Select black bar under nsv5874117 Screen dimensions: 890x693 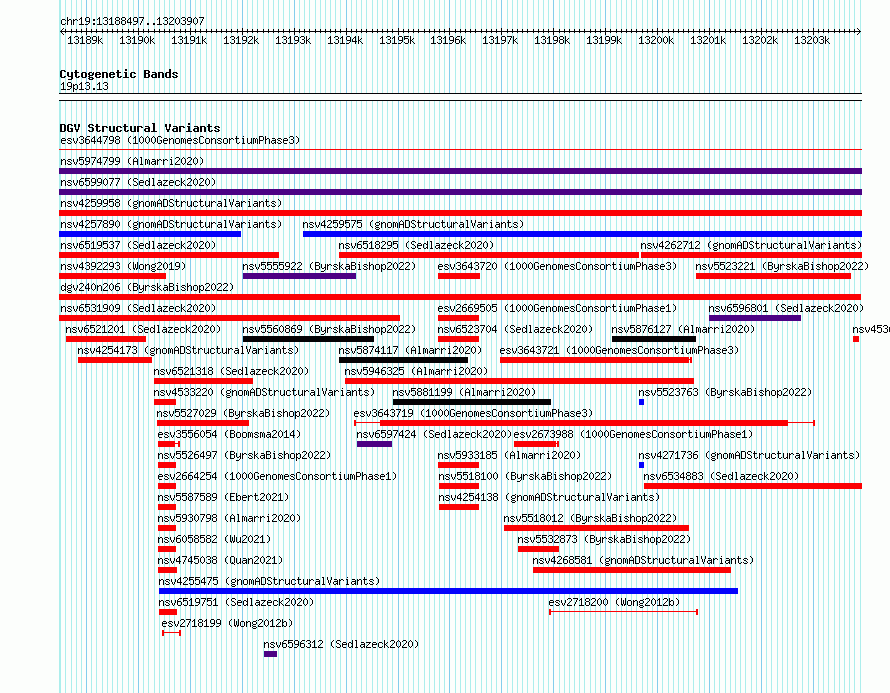[404, 360]
